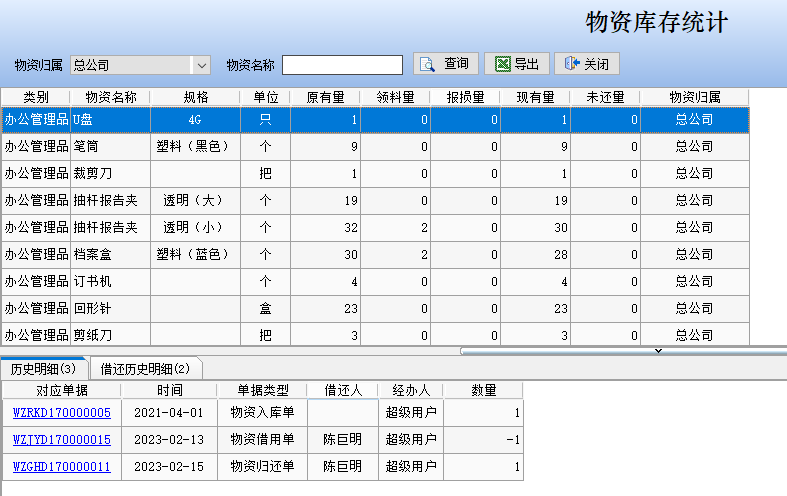The image size is (787, 496).
Task: Click the 物资名称 text input field
Action: tap(342, 65)
